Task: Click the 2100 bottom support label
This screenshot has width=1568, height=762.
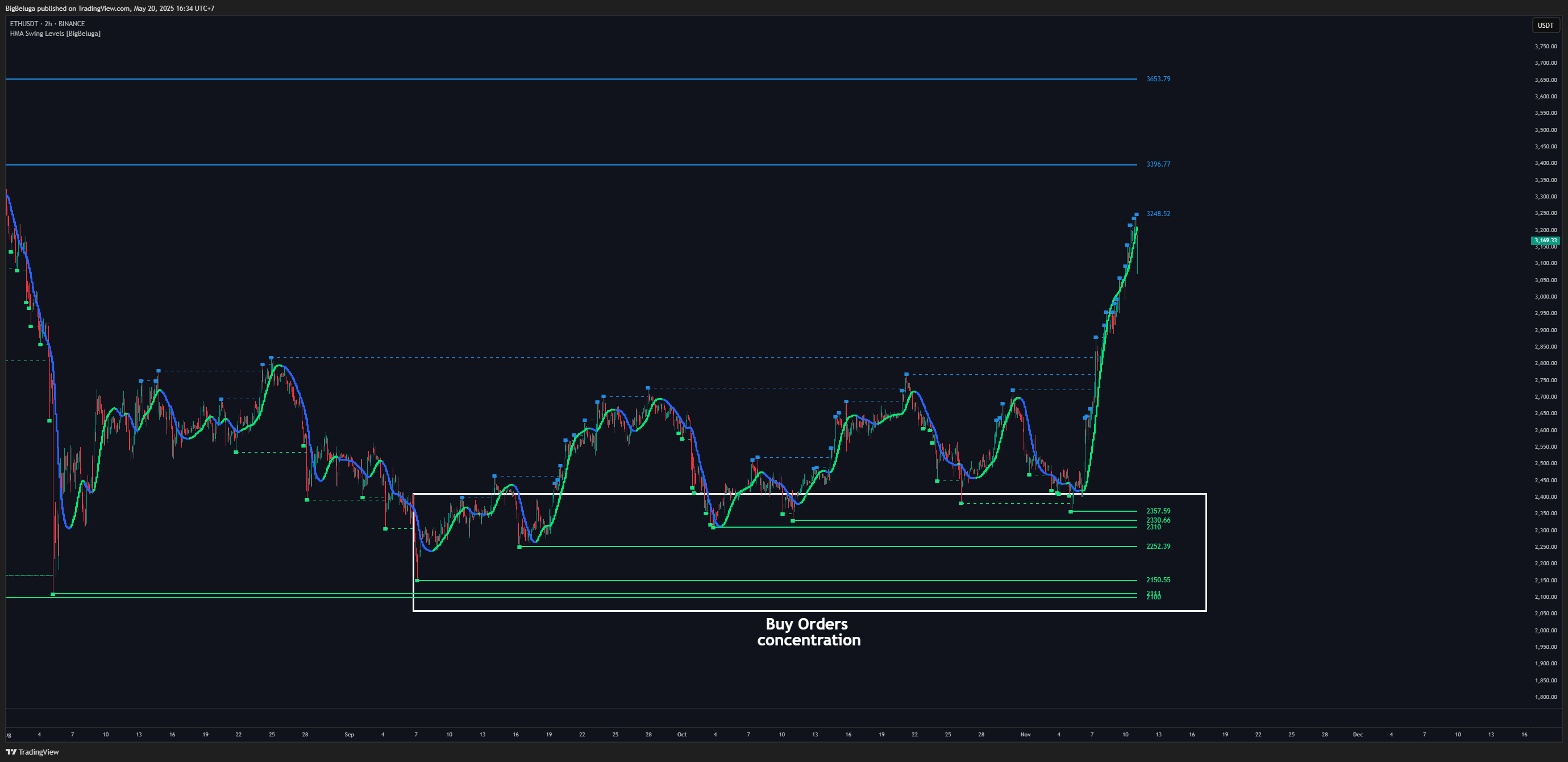Action: tap(1153, 598)
